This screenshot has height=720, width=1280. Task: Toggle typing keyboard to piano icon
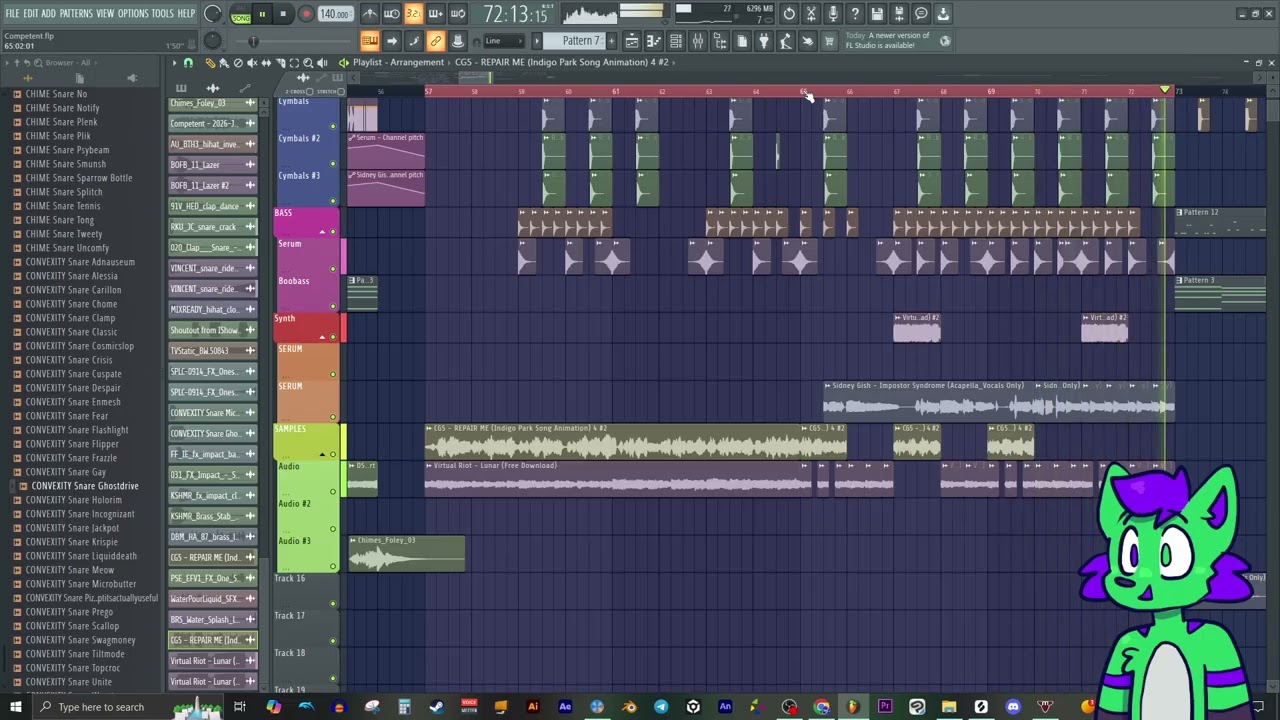[x=369, y=41]
